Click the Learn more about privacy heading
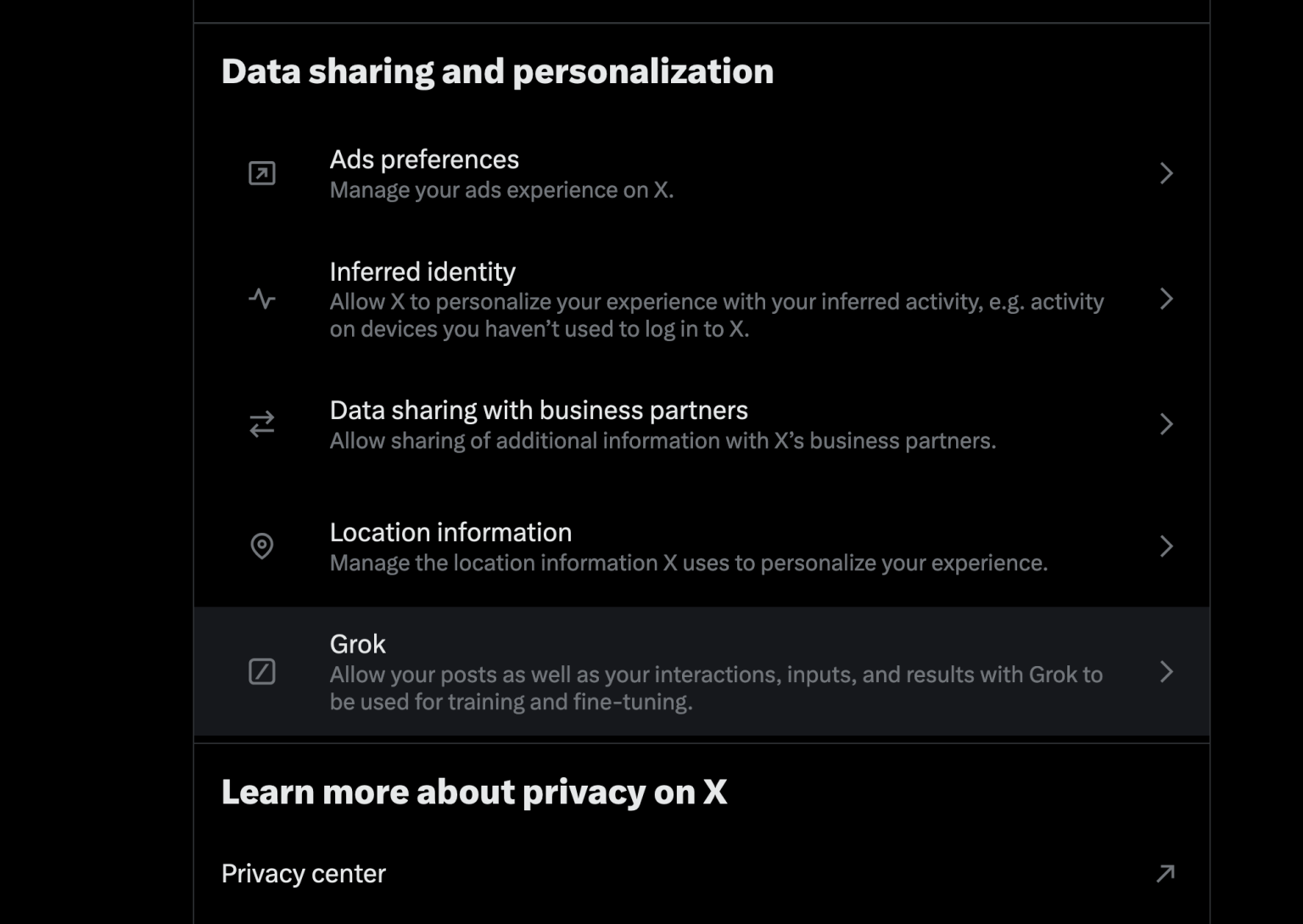This screenshot has width=1303, height=924. pos(474,792)
